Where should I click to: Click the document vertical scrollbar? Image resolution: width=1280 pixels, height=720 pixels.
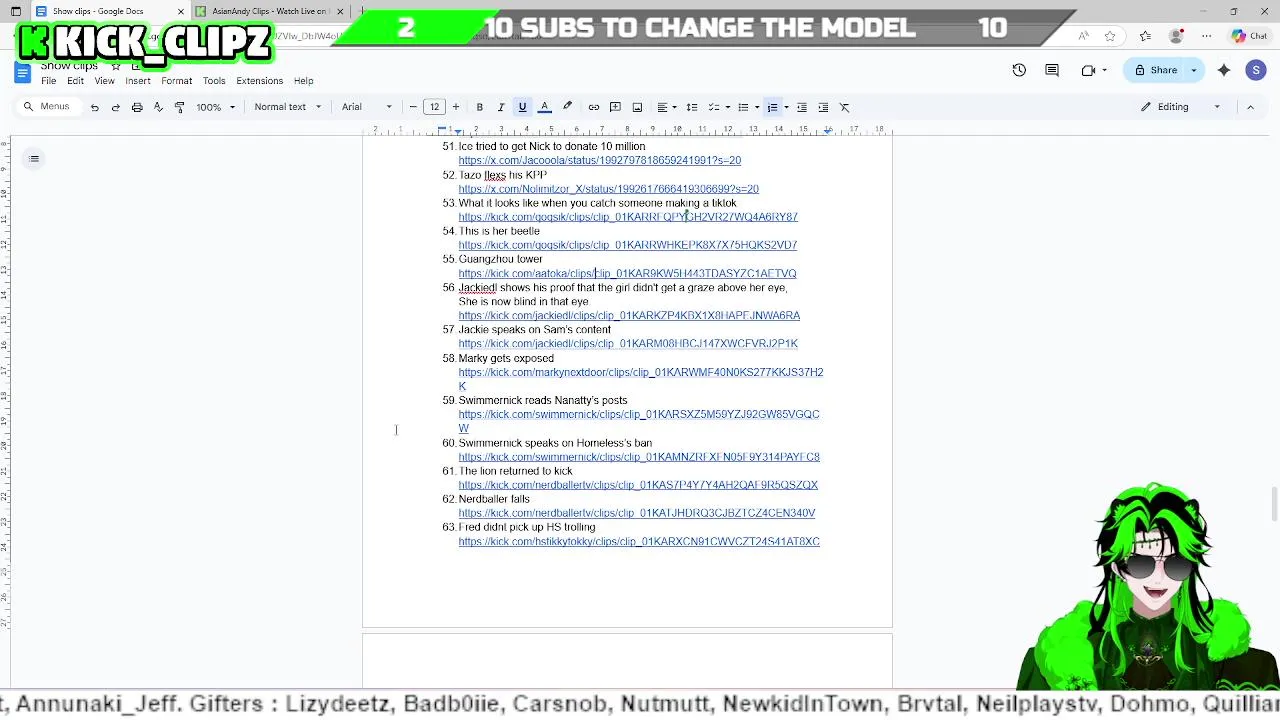1273,503
